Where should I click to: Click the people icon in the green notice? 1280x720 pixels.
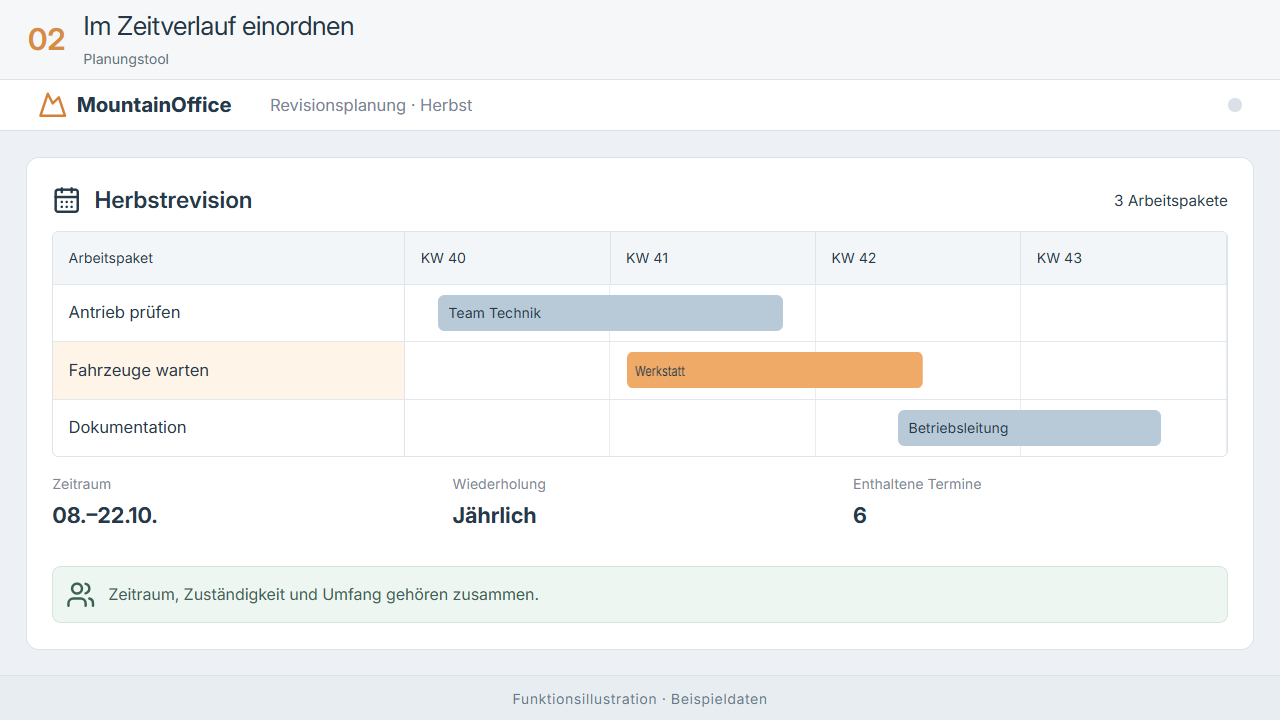click(81, 595)
